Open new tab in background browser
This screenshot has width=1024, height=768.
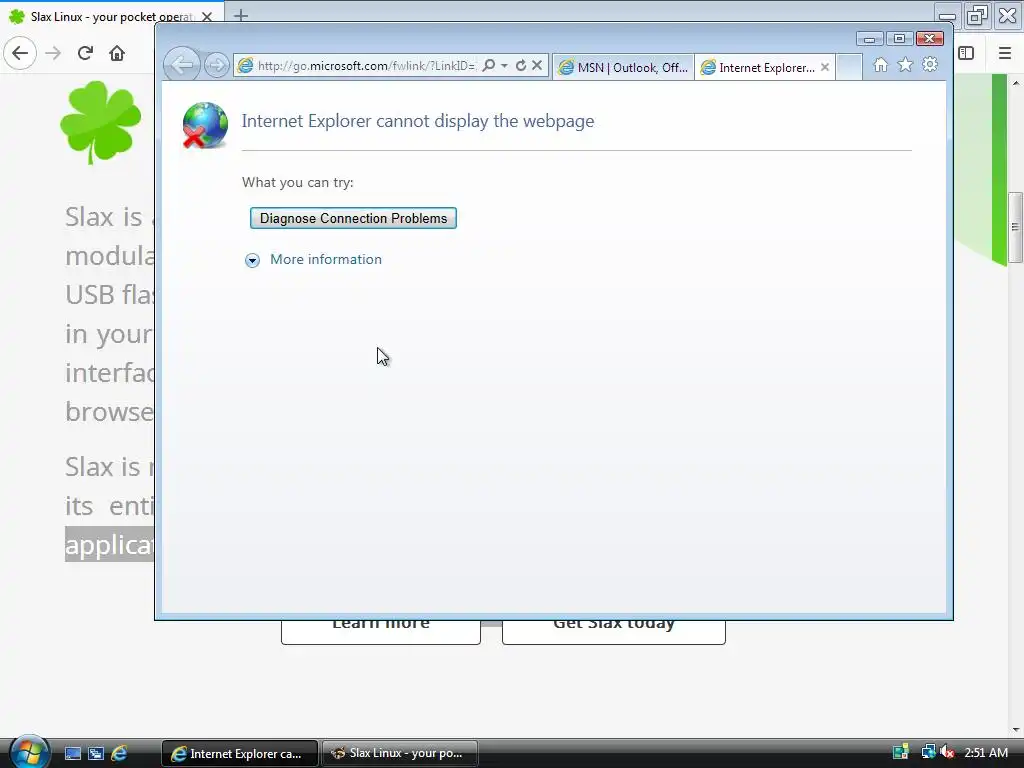[241, 15]
